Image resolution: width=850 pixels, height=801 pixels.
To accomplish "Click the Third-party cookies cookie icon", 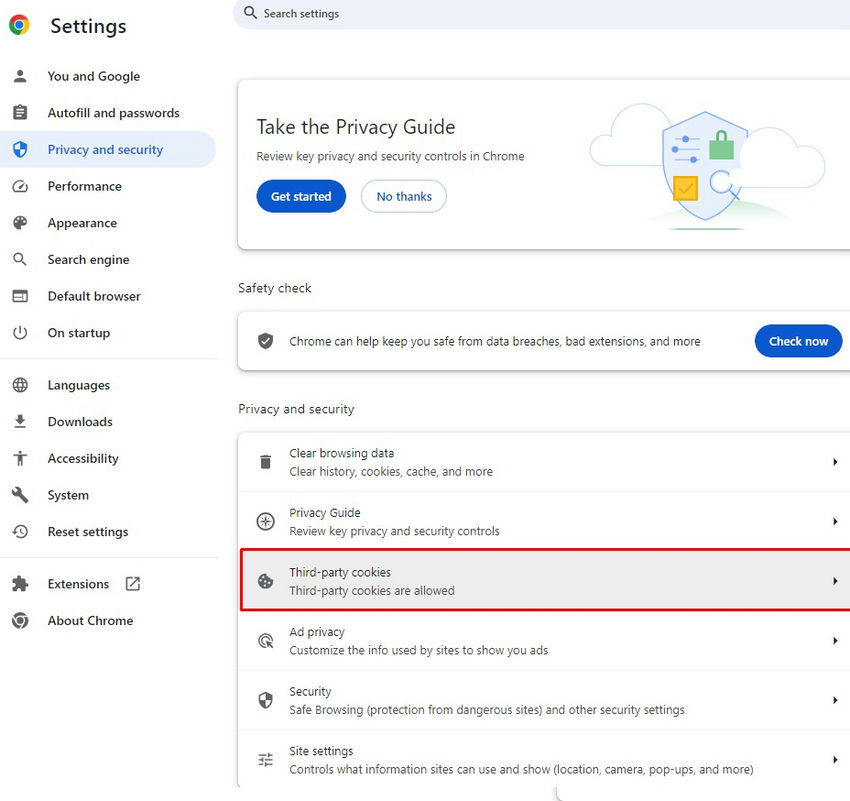I will tap(265, 581).
